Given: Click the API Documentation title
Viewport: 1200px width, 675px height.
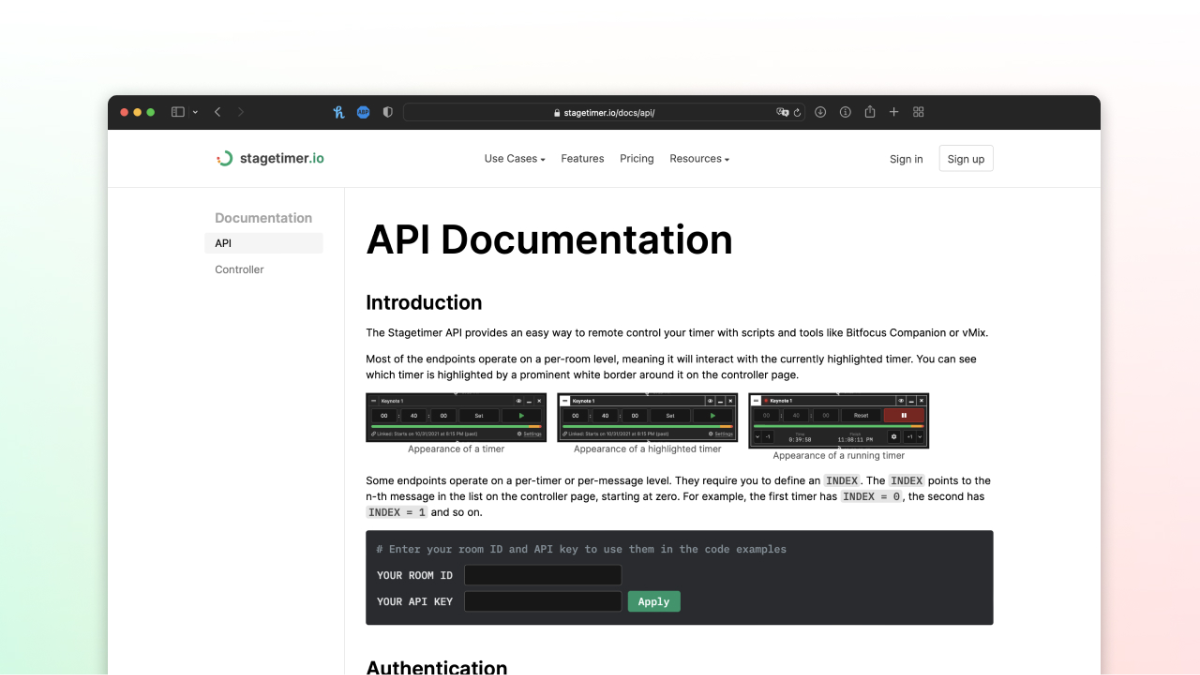Looking at the screenshot, I should pyautogui.click(x=549, y=240).
